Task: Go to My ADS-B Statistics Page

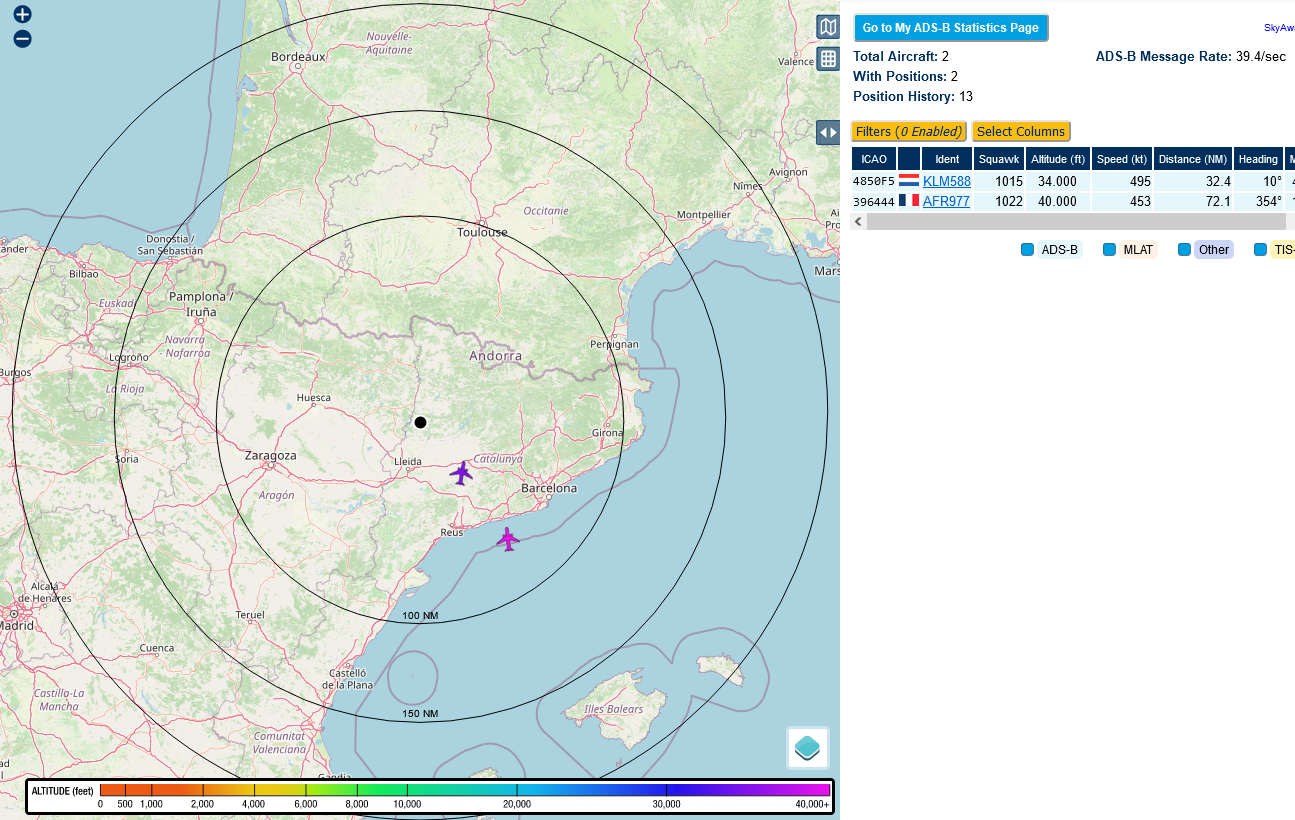Action: tap(950, 28)
